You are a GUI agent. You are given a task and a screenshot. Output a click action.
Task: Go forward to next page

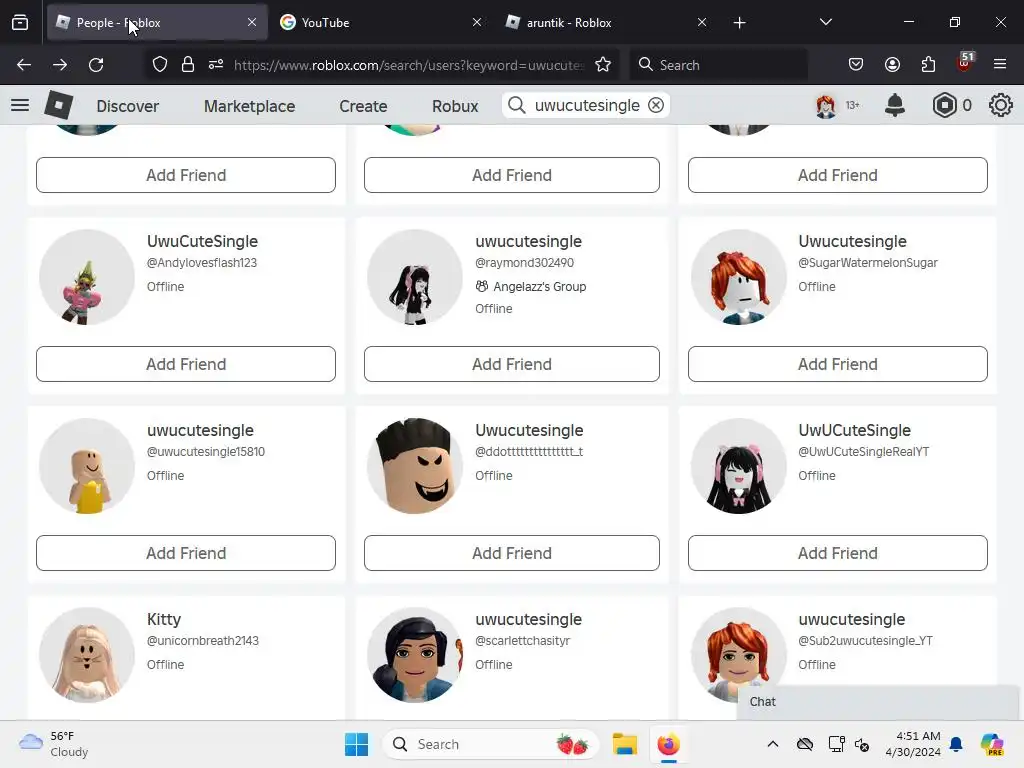pyautogui.click(x=60, y=65)
